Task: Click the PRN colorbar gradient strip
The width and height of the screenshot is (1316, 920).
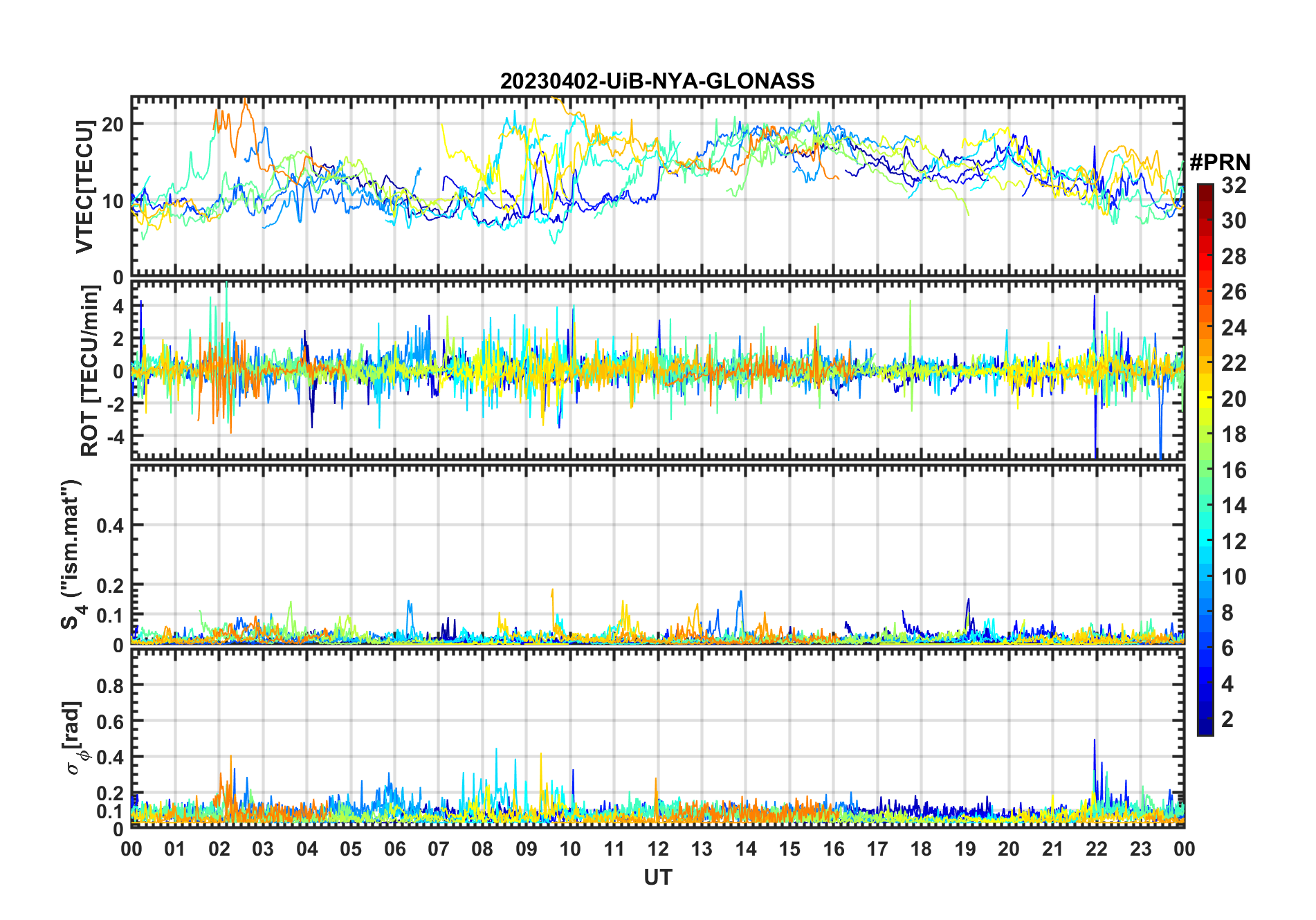Action: 1205,459
